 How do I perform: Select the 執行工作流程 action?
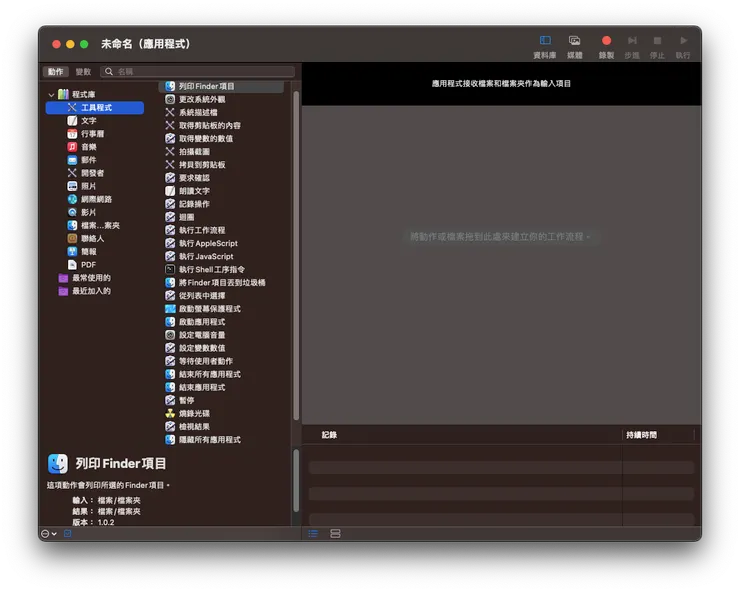tap(195, 230)
